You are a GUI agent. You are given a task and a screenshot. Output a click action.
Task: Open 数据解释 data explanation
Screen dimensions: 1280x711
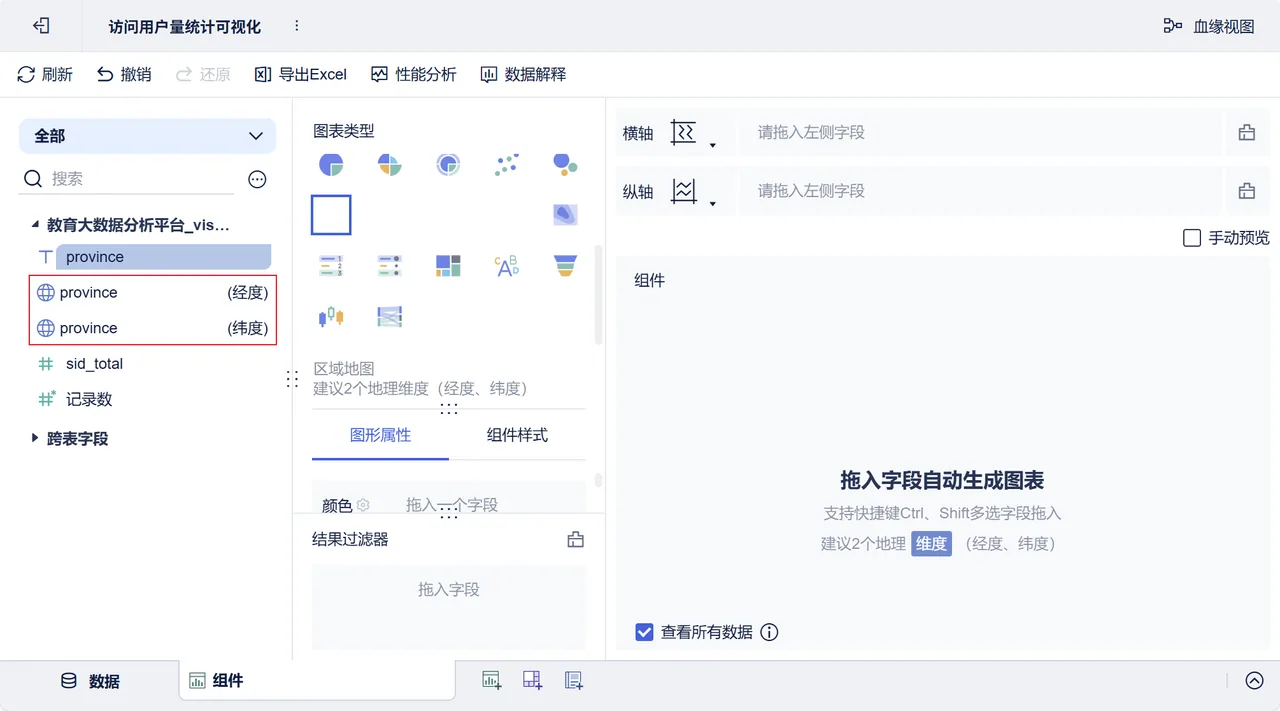click(523, 74)
